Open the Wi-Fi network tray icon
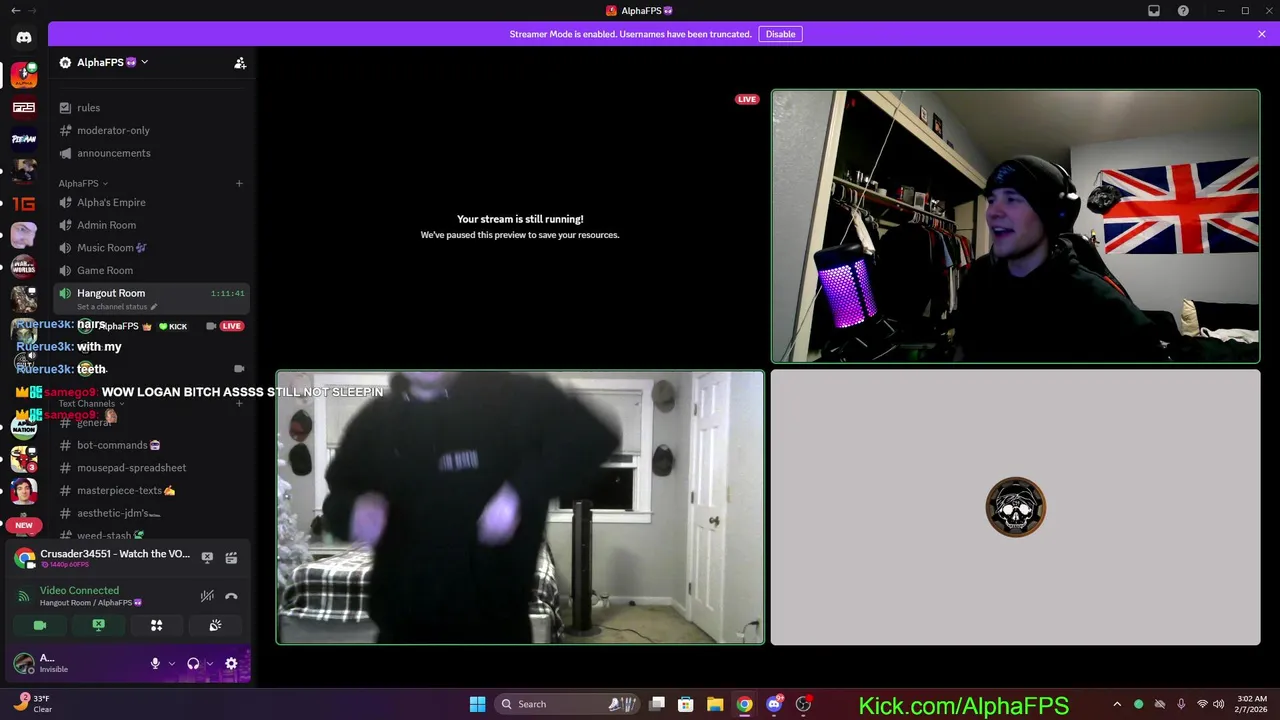The height and width of the screenshot is (720, 1280). pyautogui.click(x=1202, y=704)
